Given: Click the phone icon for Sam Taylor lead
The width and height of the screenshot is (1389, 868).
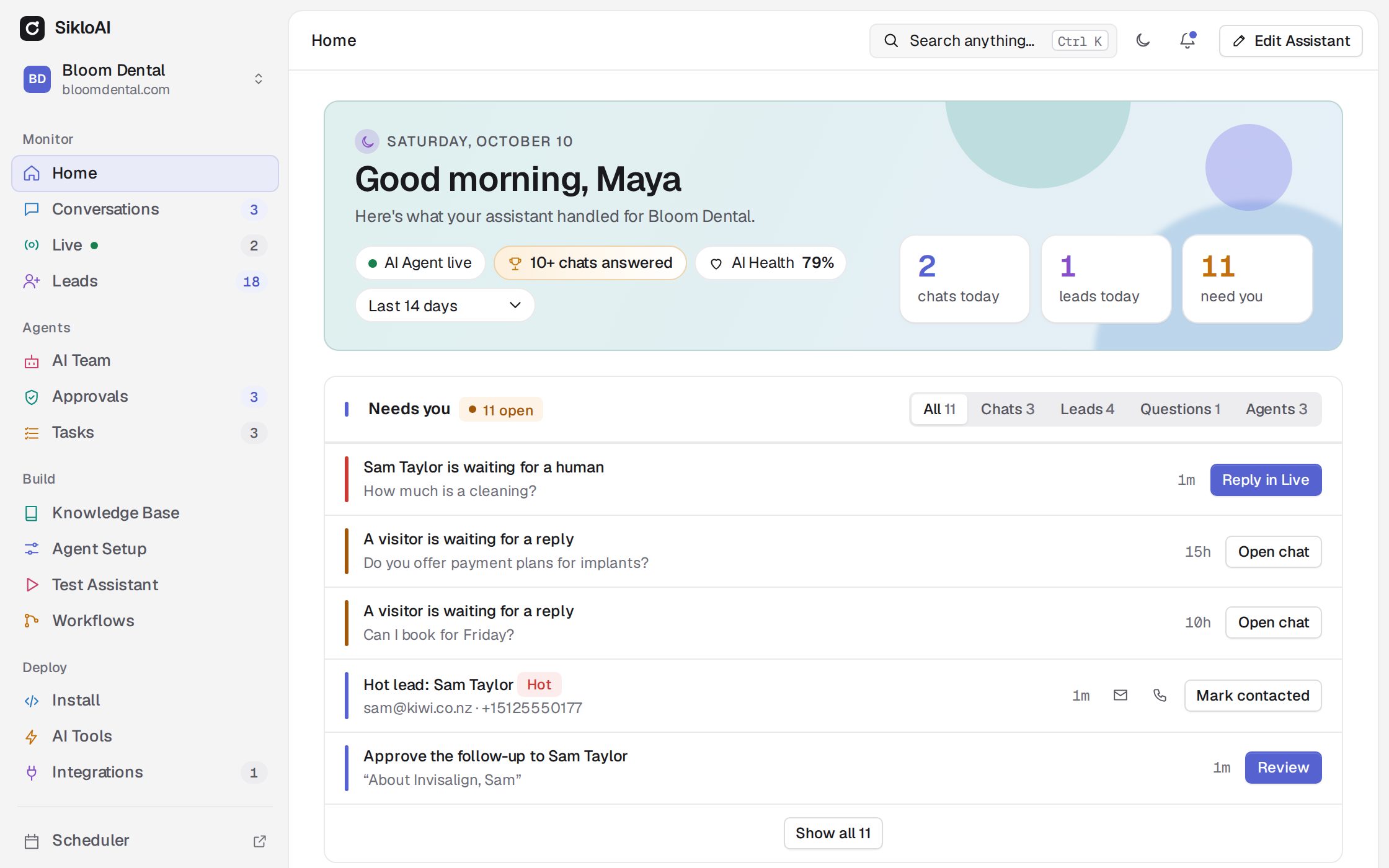Looking at the screenshot, I should (x=1160, y=696).
